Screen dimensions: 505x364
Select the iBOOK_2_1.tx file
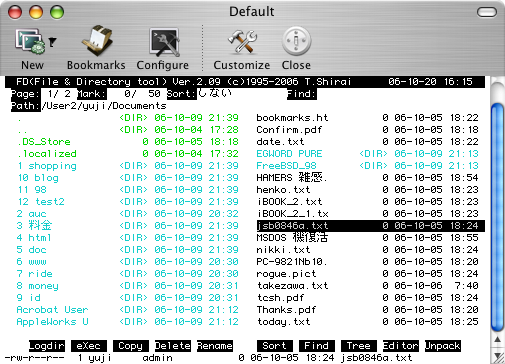tap(368, 214)
